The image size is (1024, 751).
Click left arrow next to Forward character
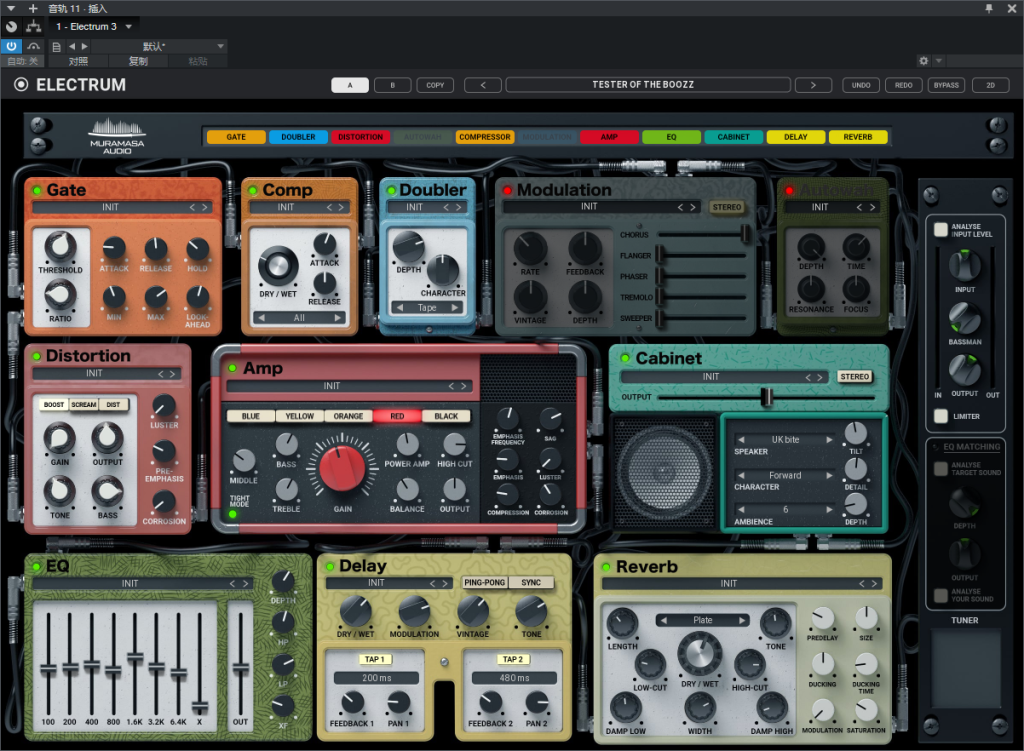tap(741, 475)
